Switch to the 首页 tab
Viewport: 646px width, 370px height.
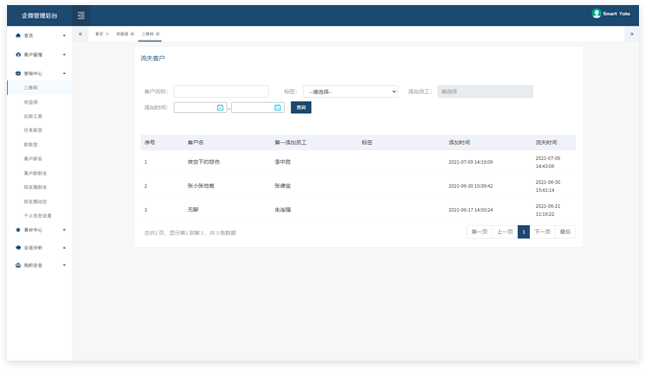pos(99,34)
